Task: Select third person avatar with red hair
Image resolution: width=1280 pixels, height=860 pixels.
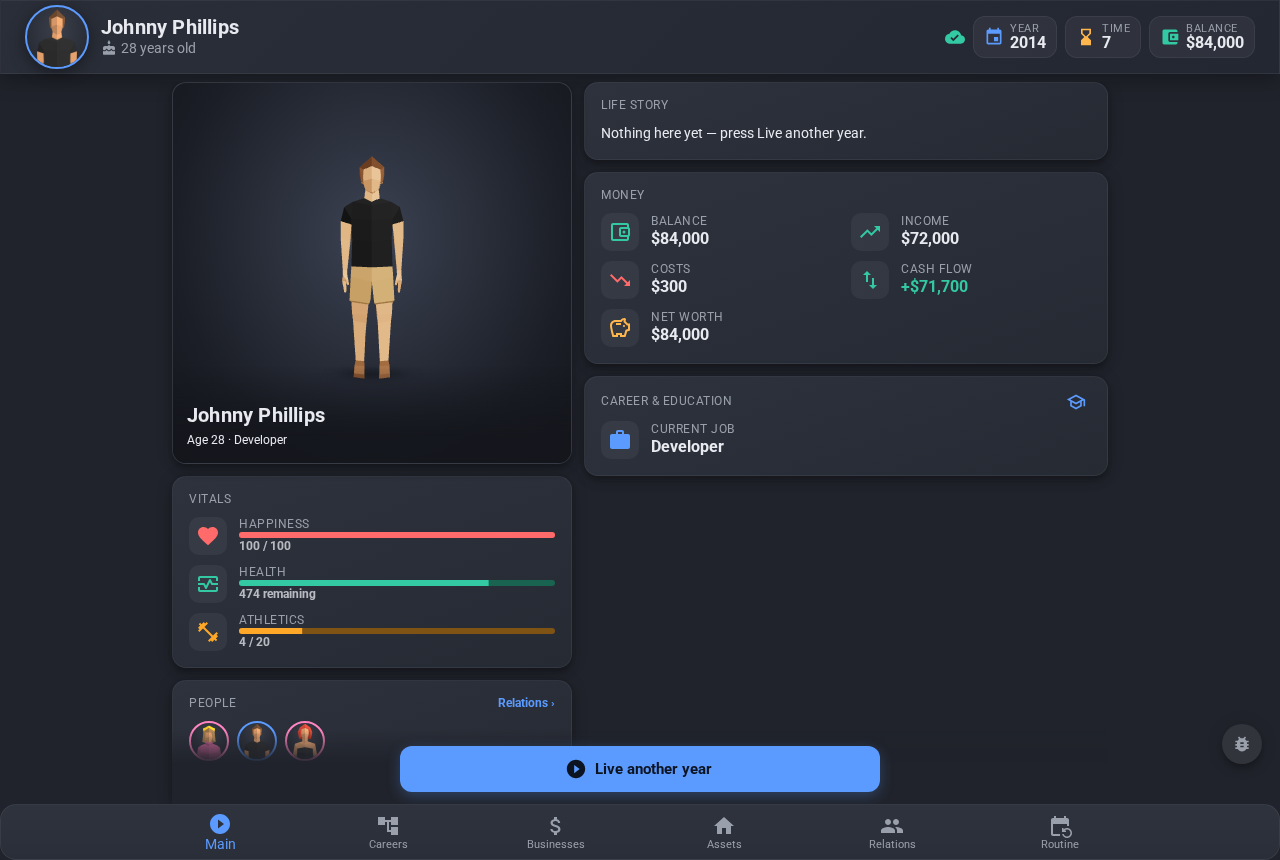Action: click(x=305, y=741)
